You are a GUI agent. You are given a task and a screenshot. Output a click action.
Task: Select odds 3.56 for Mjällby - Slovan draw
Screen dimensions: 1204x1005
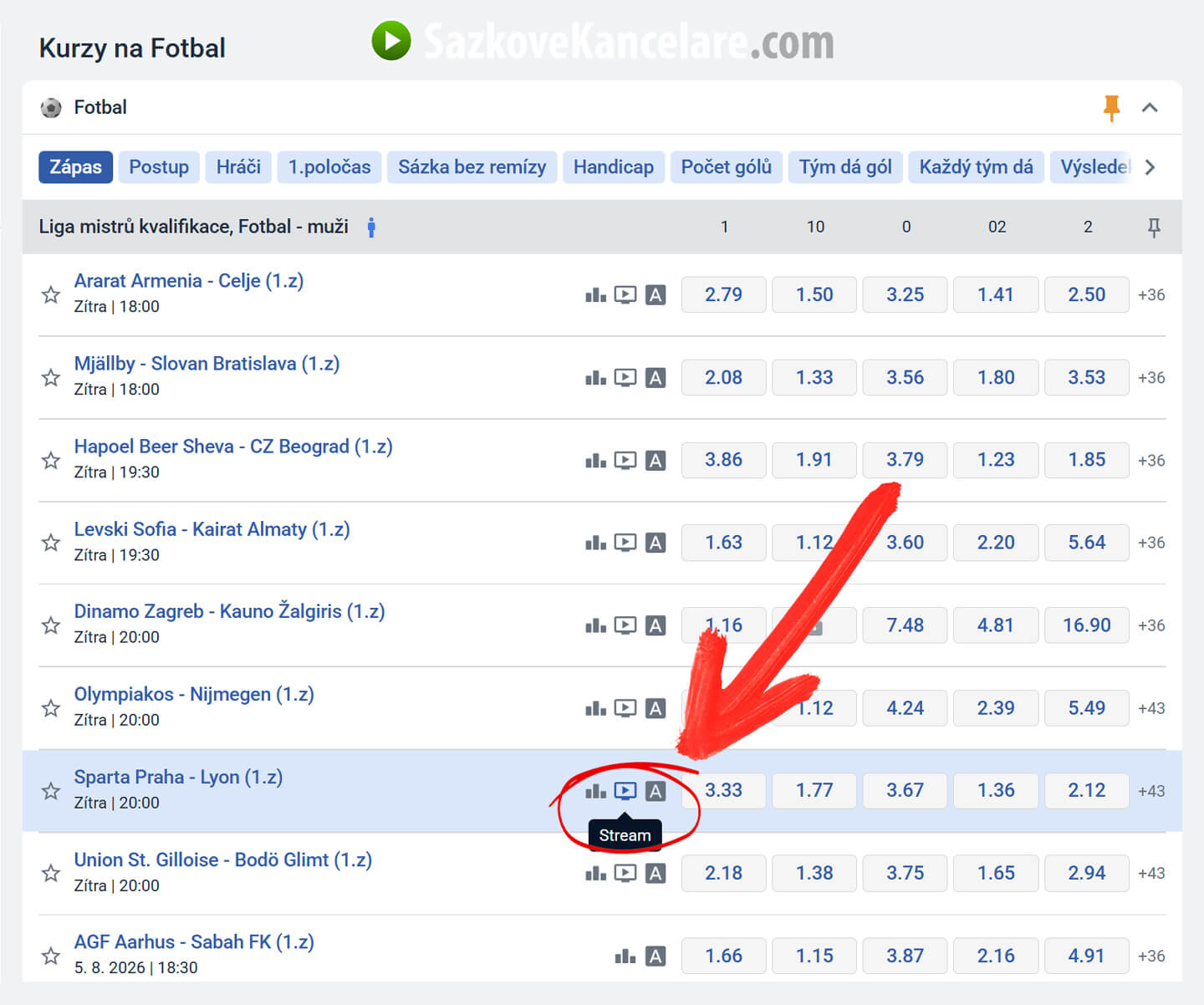pyautogui.click(x=906, y=377)
